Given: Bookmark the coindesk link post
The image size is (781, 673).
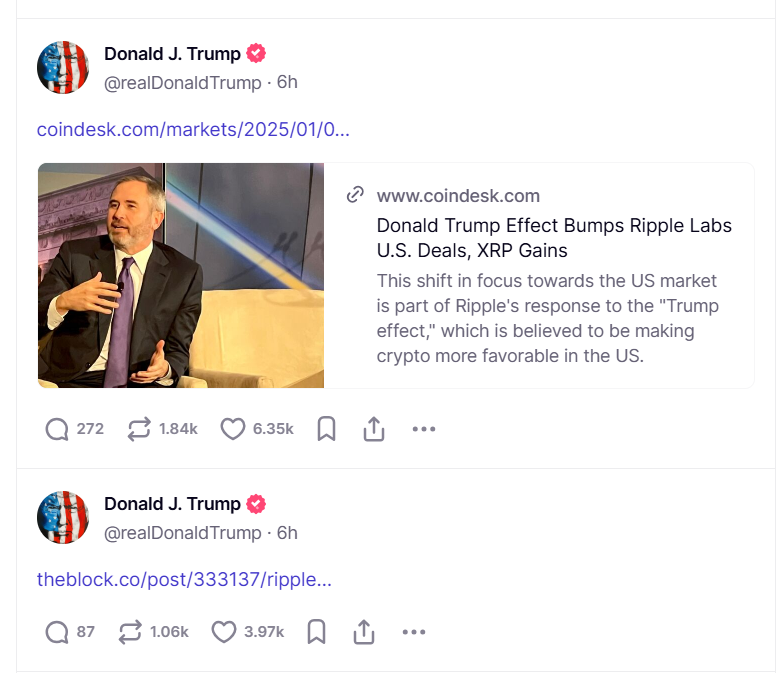Looking at the screenshot, I should (326, 429).
